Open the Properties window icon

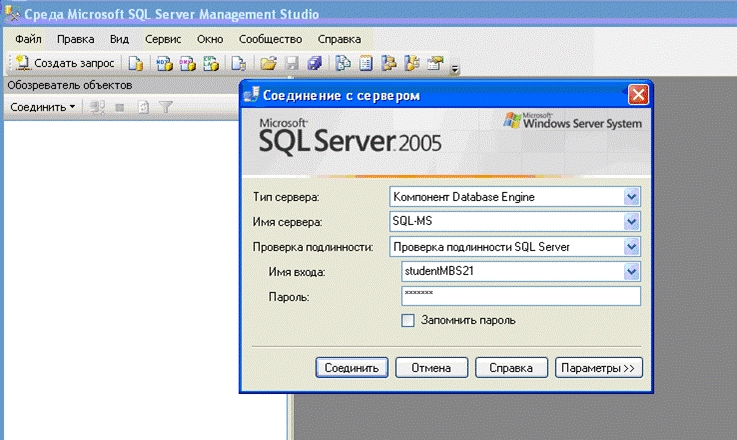(x=435, y=63)
